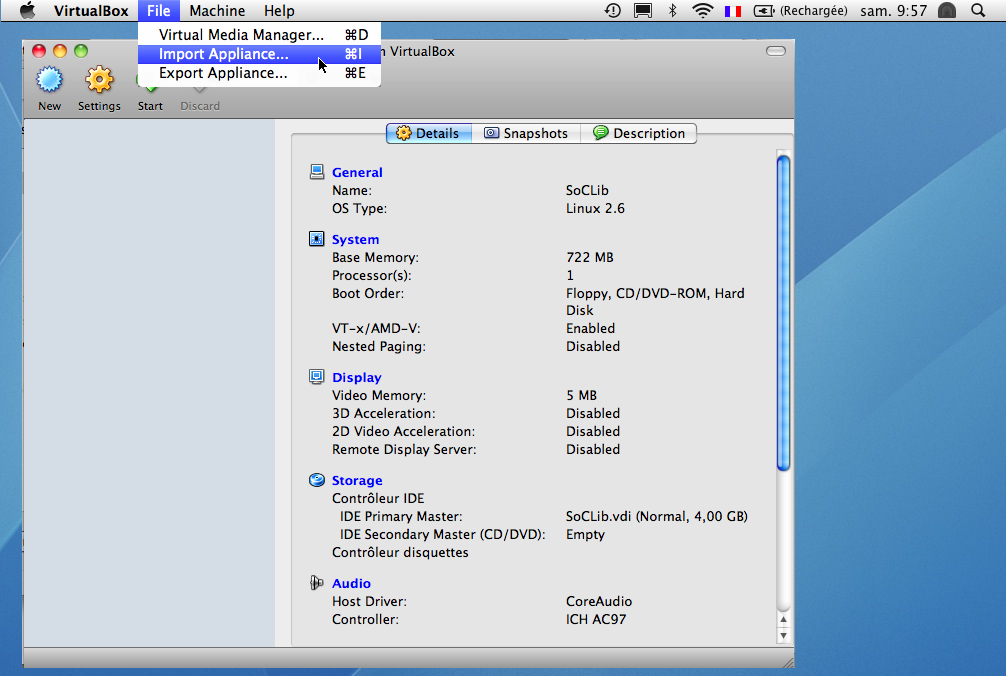Click the 5 MB video memory value
This screenshot has width=1006, height=676.
pos(581,395)
